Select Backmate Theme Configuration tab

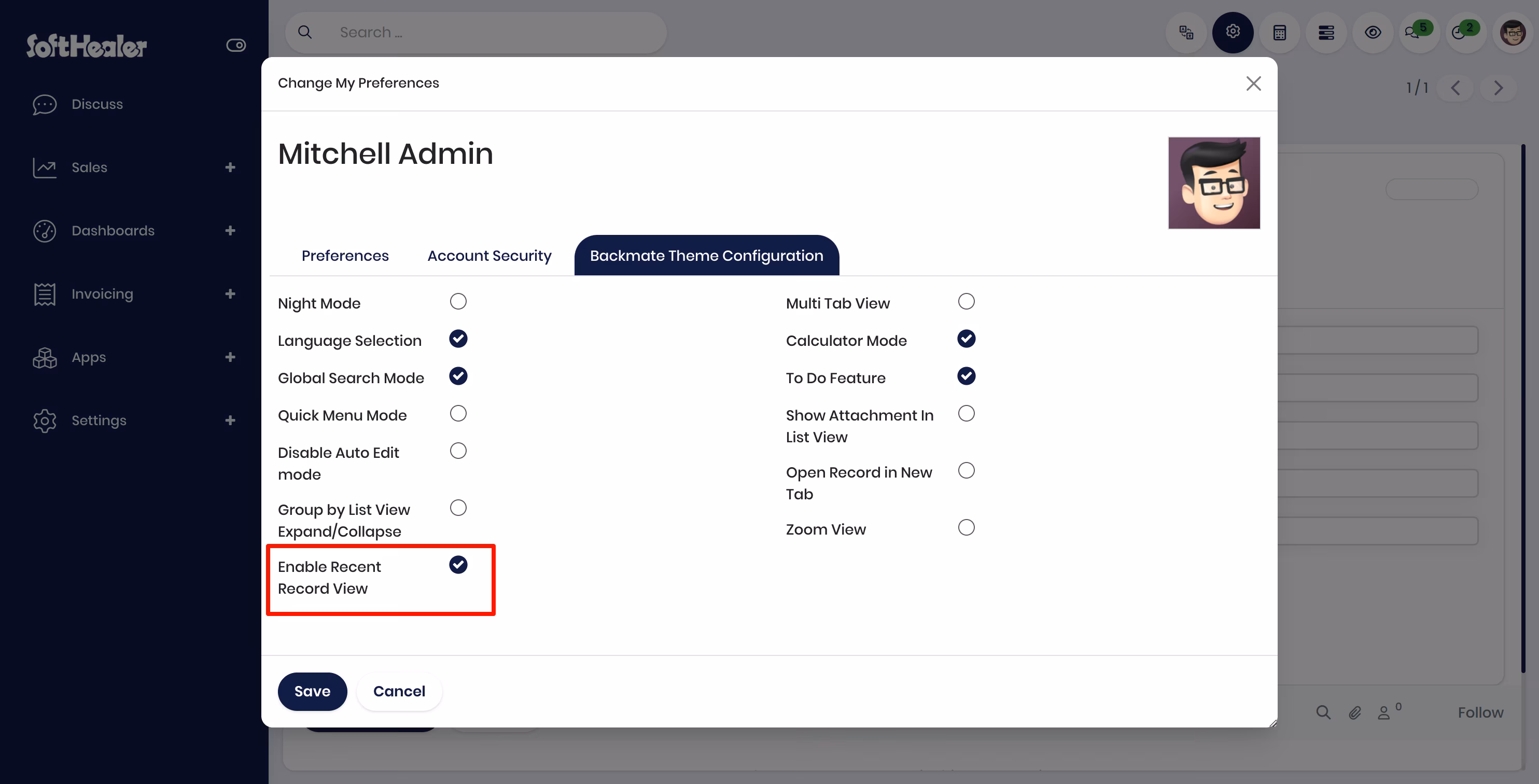click(707, 256)
